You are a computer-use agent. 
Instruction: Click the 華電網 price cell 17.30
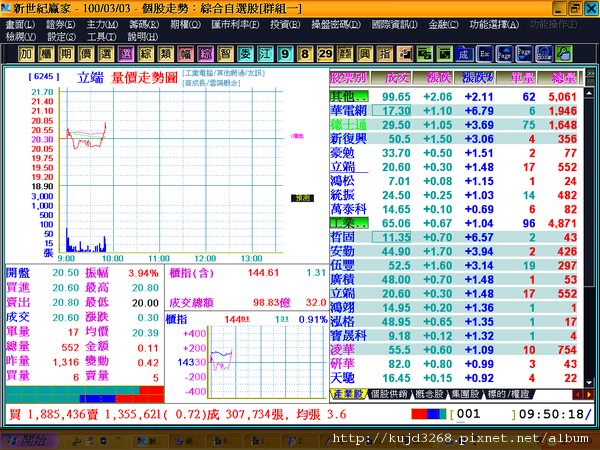[391, 111]
